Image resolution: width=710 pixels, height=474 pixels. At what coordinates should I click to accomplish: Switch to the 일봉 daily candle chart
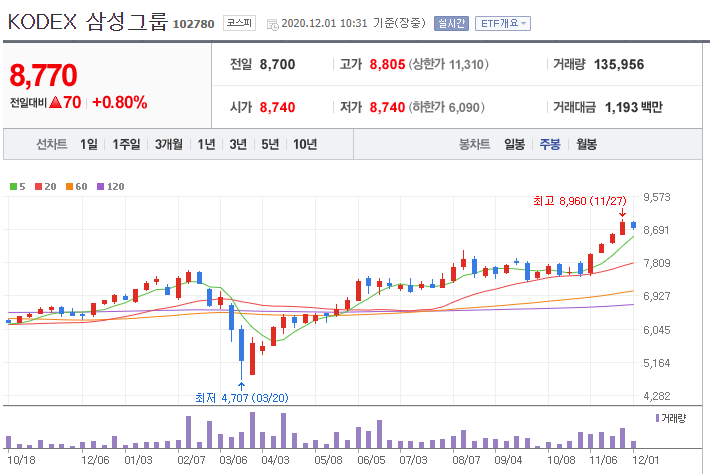514,144
